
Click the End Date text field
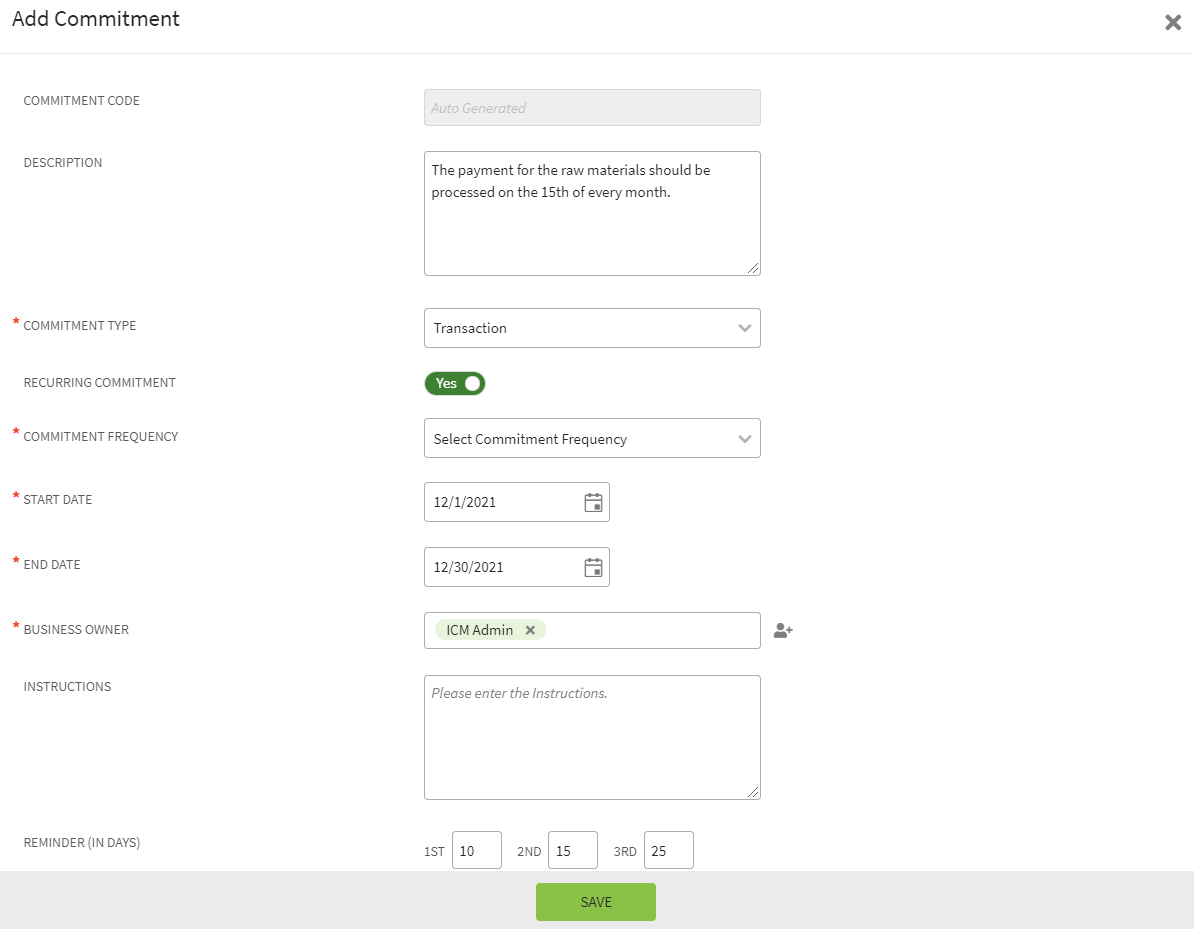point(500,567)
